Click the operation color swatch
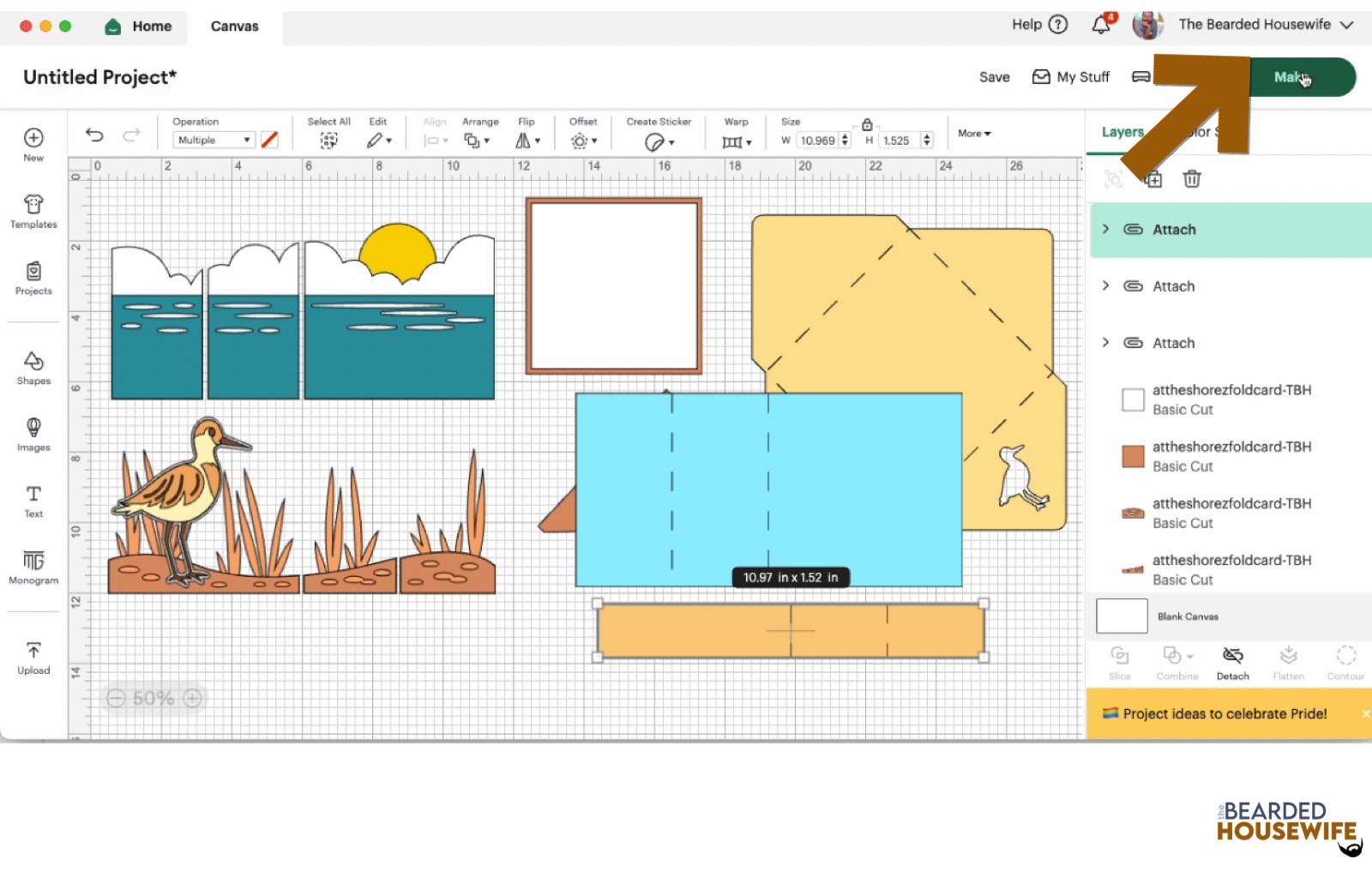Viewport: 1372px width, 872px height. coord(269,139)
